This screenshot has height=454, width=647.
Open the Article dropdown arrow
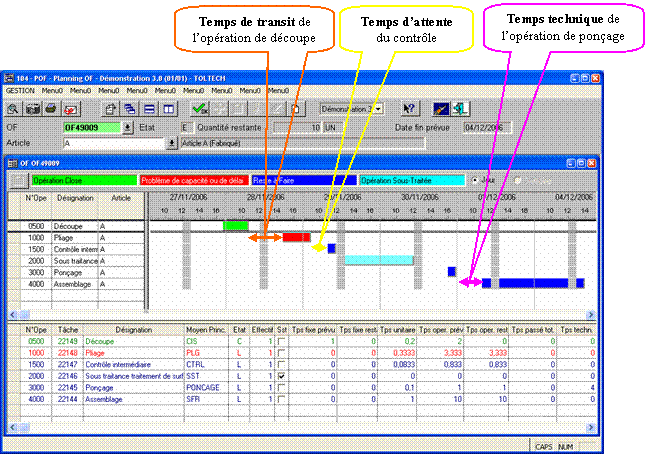171,143
